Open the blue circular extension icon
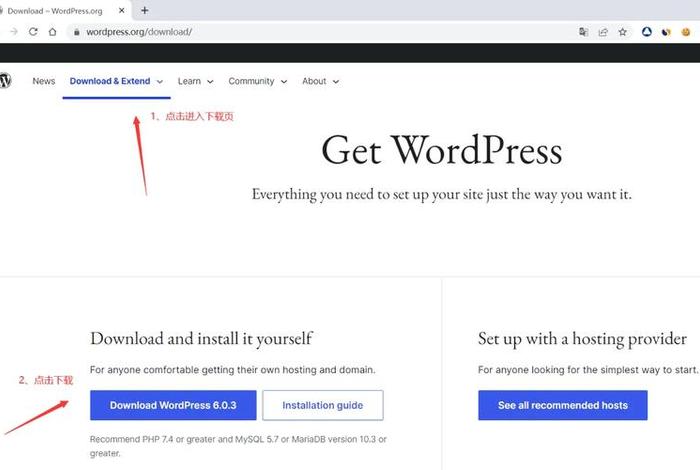700x470 pixels. point(646,32)
